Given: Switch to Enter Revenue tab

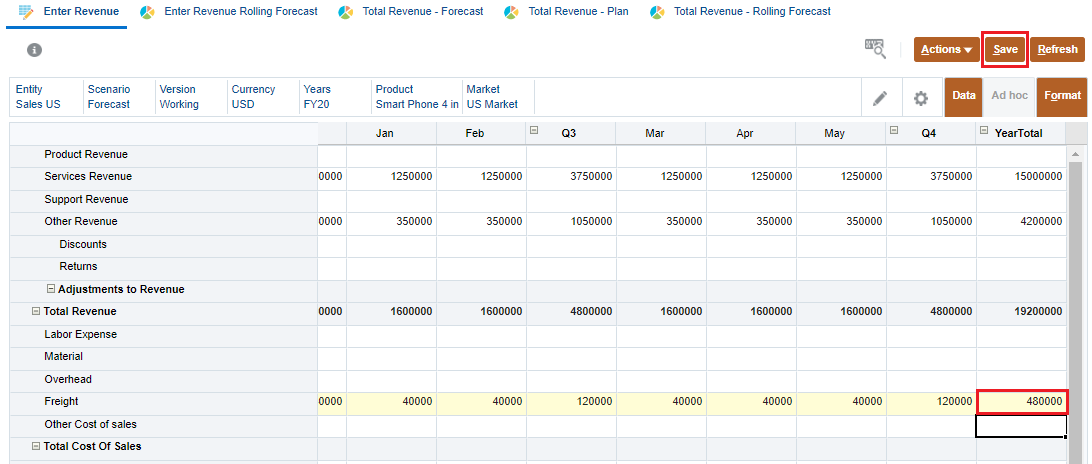Looking at the screenshot, I should [x=67, y=12].
